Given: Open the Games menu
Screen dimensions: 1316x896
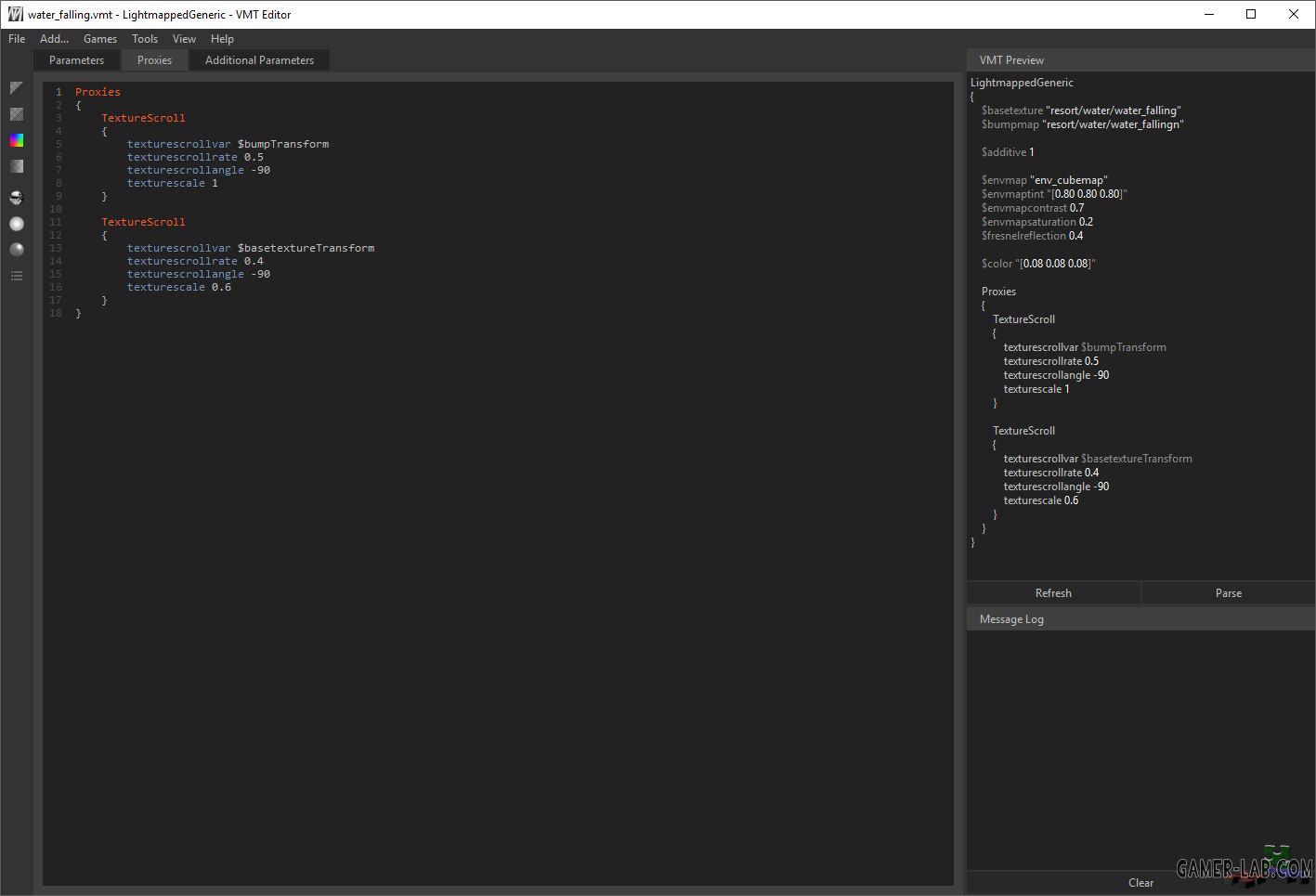Looking at the screenshot, I should coord(100,39).
